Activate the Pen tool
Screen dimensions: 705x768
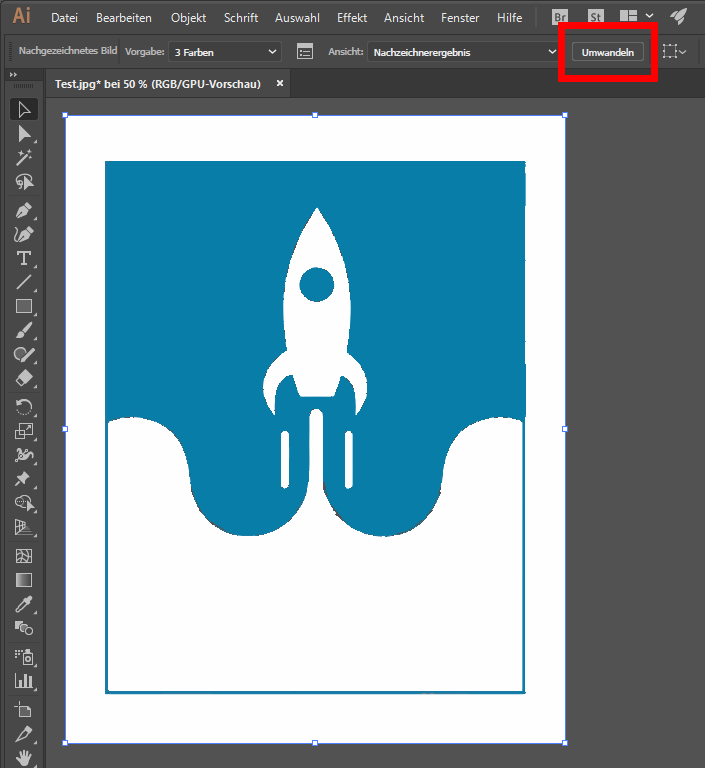pos(24,210)
